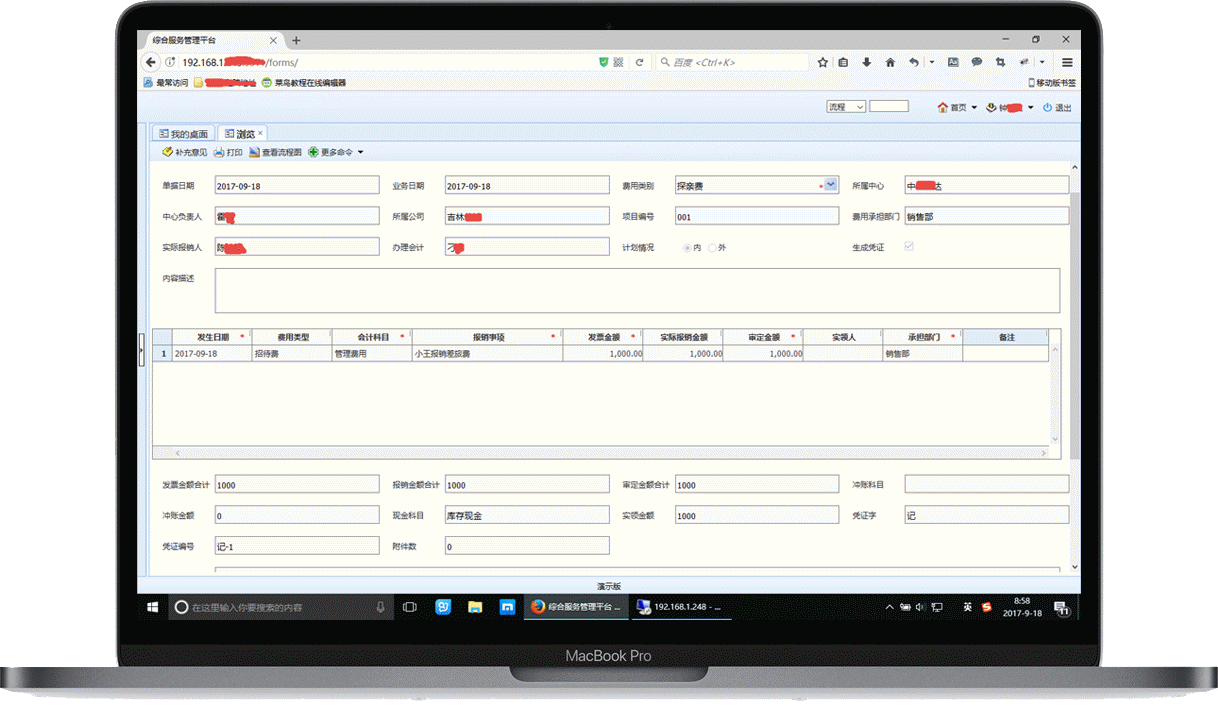The height and width of the screenshot is (706, 1218).
Task: Bookmark page with star icon
Action: (x=822, y=62)
